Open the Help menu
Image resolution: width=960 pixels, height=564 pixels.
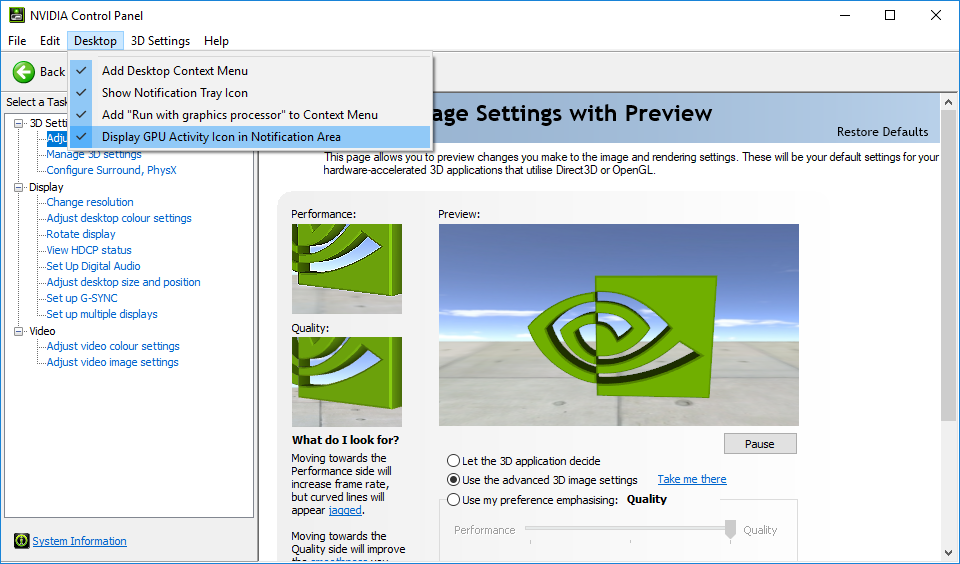(x=216, y=41)
